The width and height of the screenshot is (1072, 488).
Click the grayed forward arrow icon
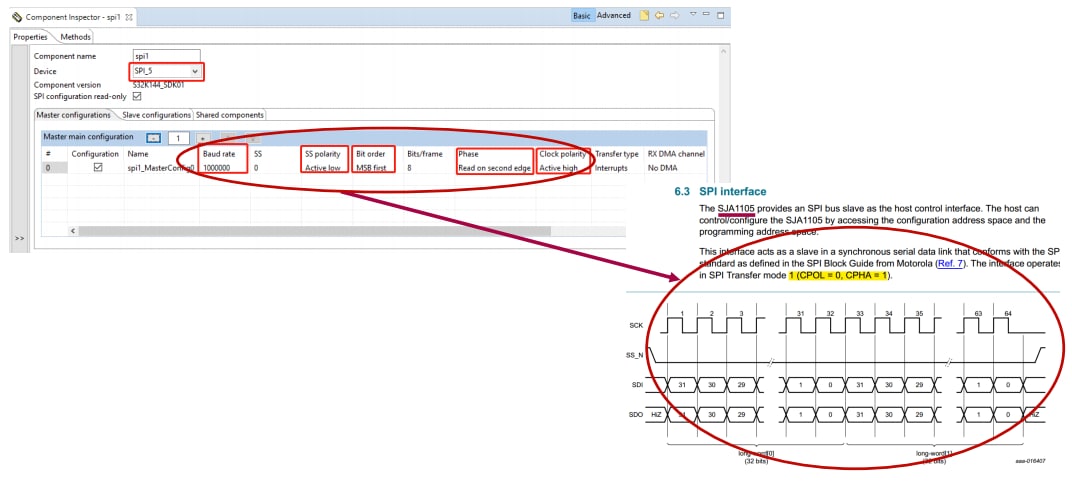pos(675,16)
